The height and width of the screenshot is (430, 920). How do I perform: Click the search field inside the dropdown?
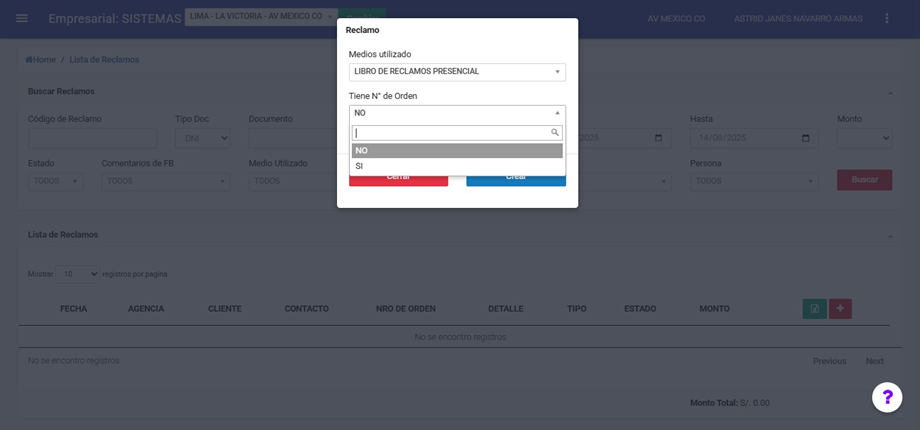pos(452,133)
